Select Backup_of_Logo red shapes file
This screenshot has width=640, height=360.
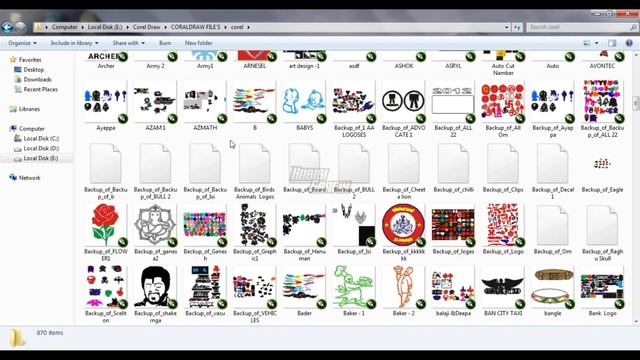tap(503, 225)
